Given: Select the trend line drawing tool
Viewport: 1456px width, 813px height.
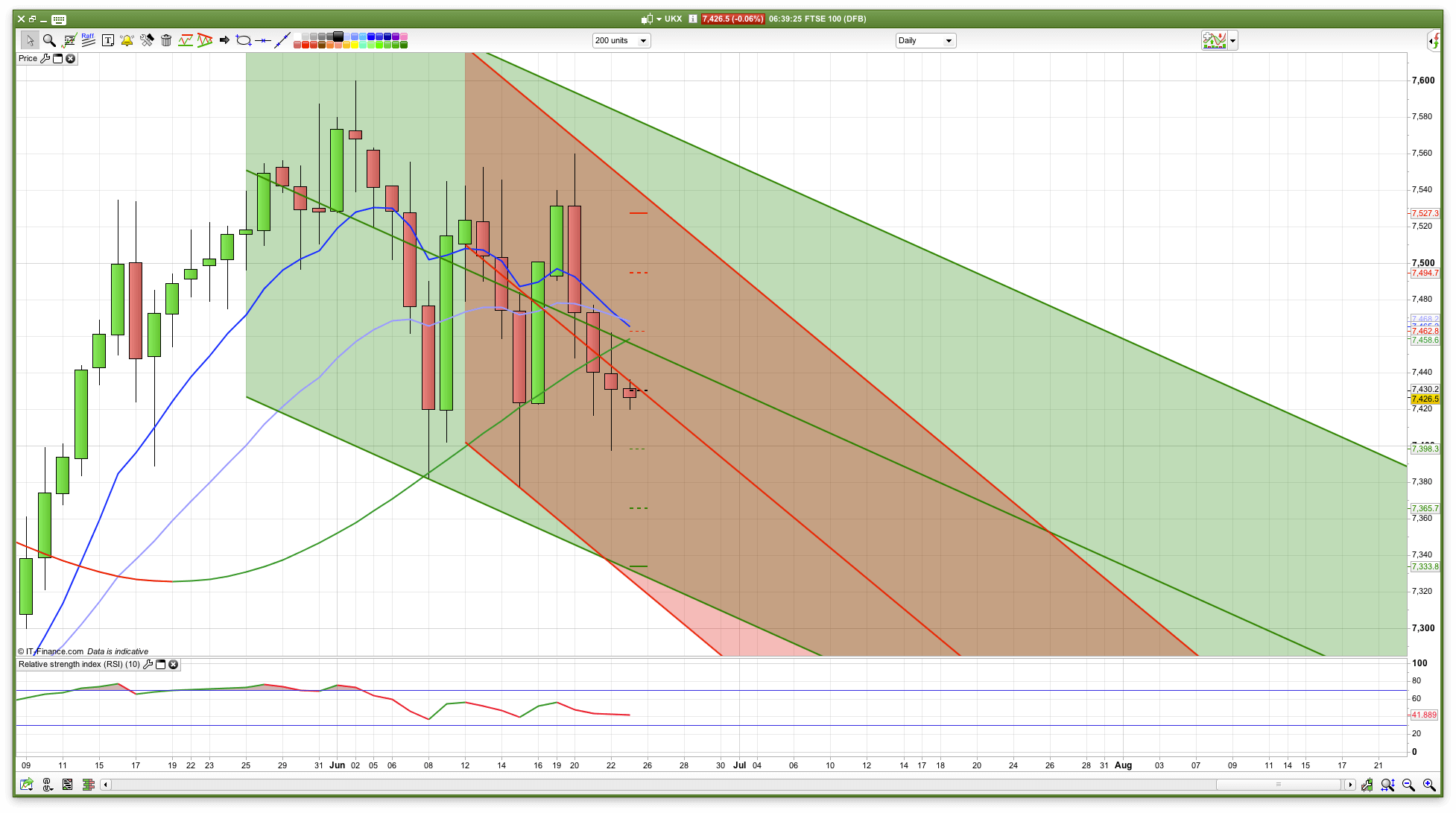Looking at the screenshot, I should click(x=282, y=40).
